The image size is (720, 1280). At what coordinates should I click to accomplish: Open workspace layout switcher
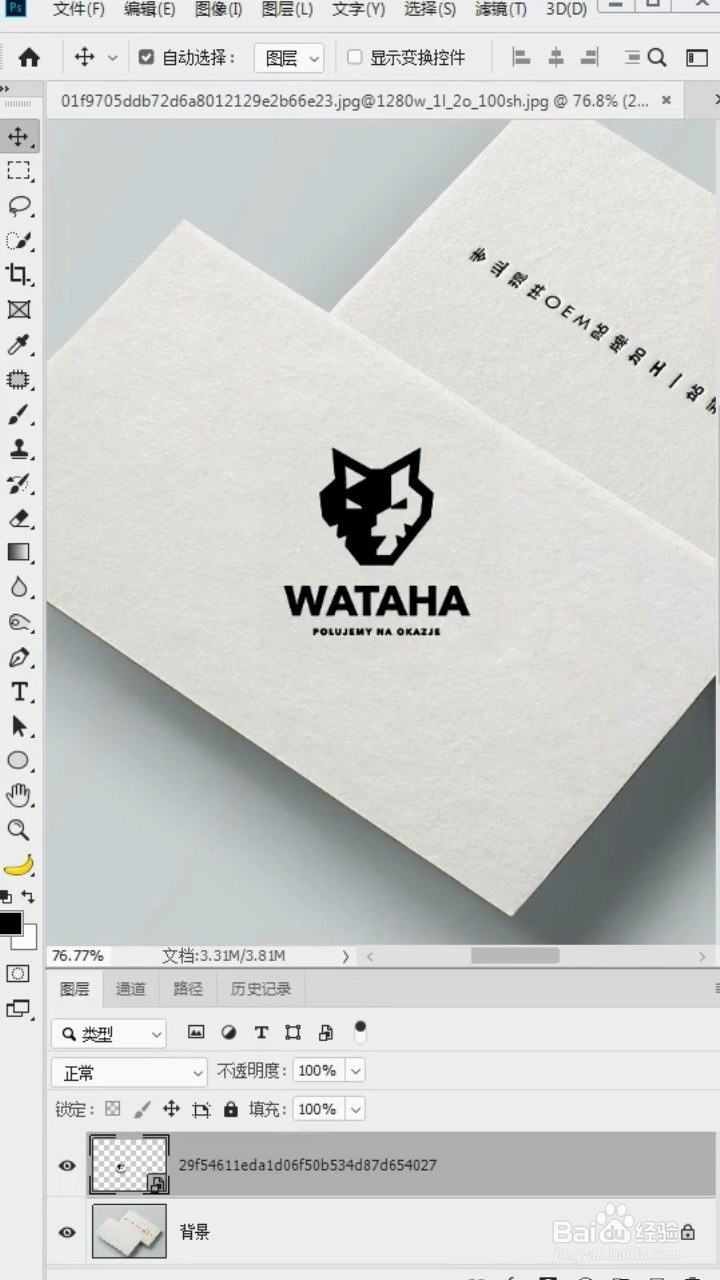pyautogui.click(x=697, y=58)
